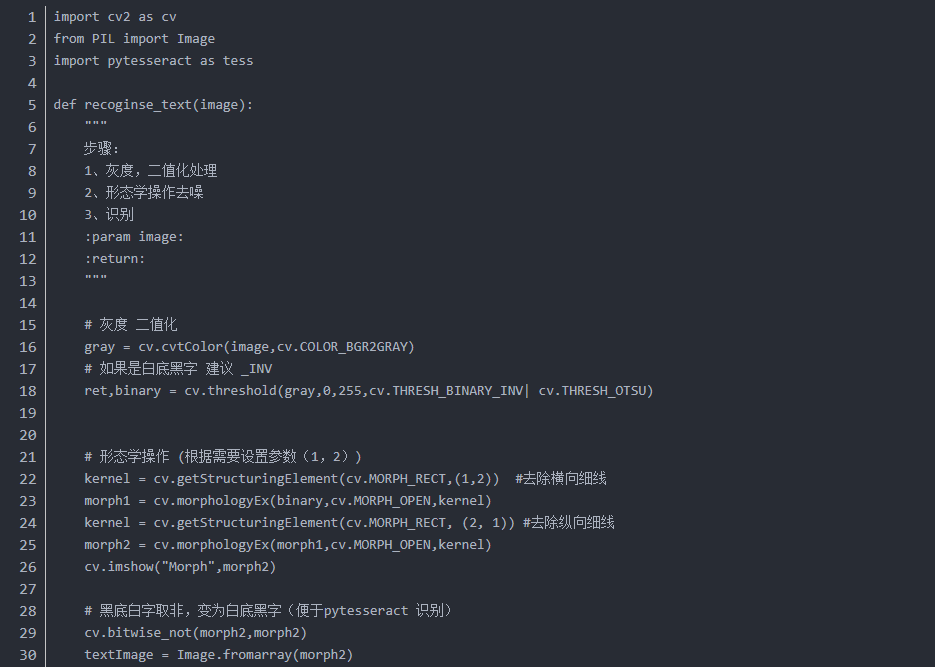
Task: Click the 'from PIL import Image' line
Action: 134,39
